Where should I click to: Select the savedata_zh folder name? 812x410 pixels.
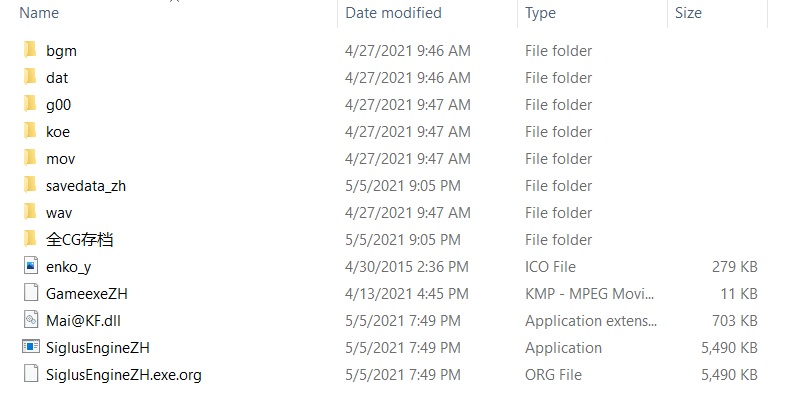(86, 185)
